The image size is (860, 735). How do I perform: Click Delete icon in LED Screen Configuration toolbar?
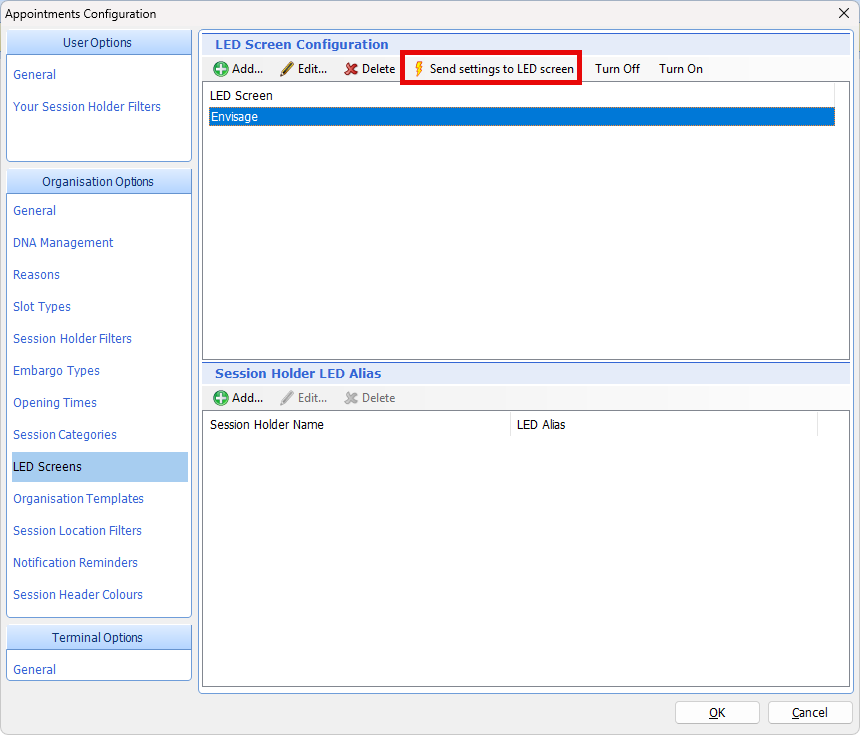tap(351, 69)
